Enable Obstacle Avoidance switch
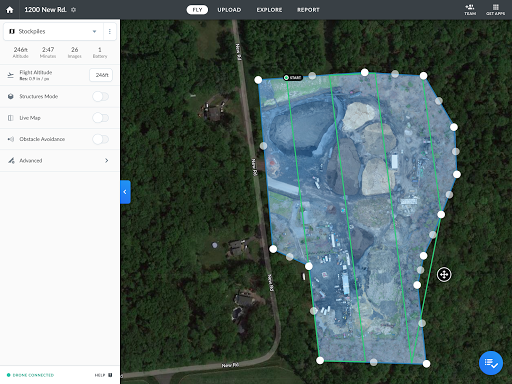The image size is (512, 384). coord(101,139)
